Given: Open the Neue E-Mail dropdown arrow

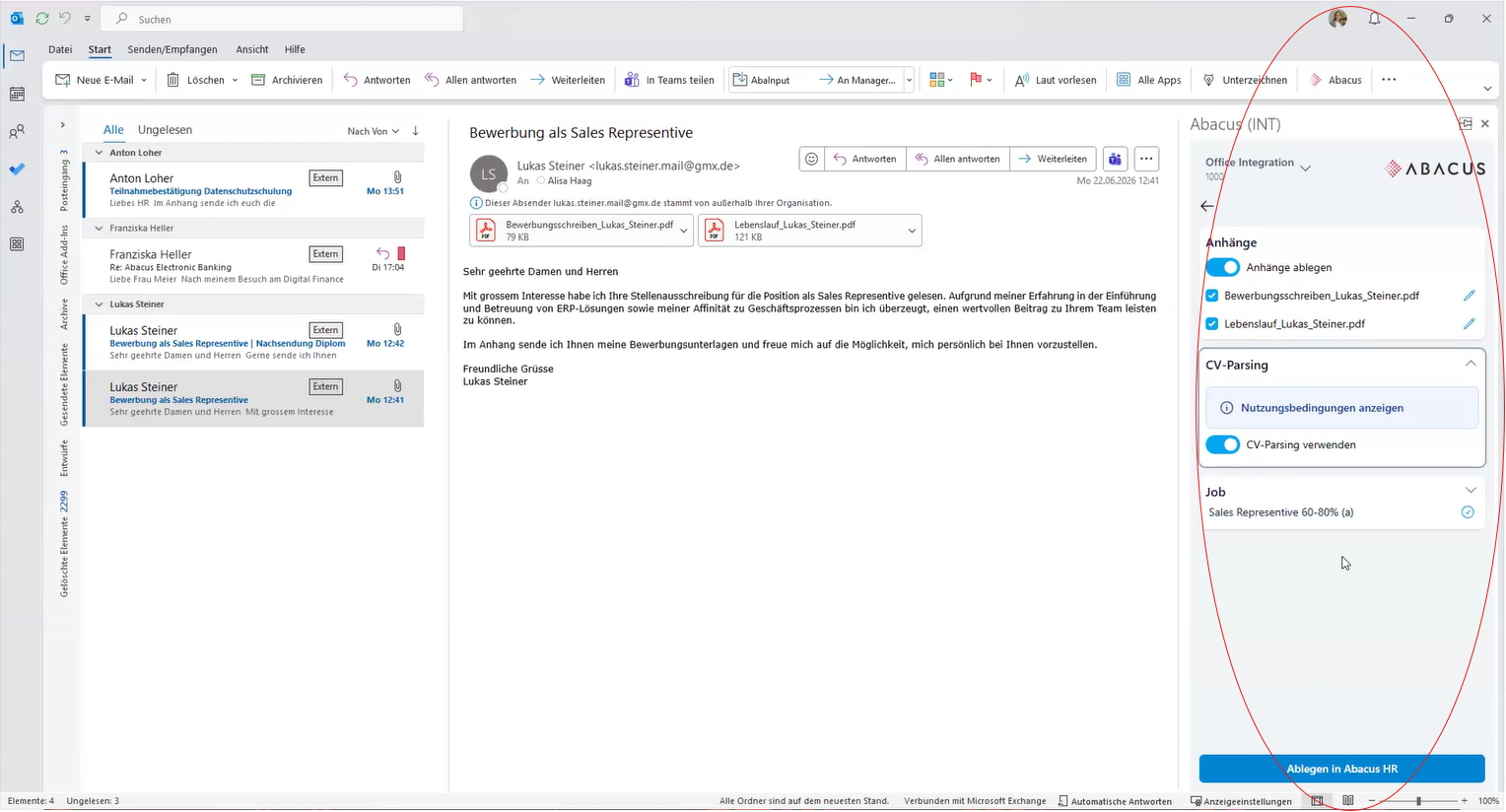Looking at the screenshot, I should click(x=144, y=80).
